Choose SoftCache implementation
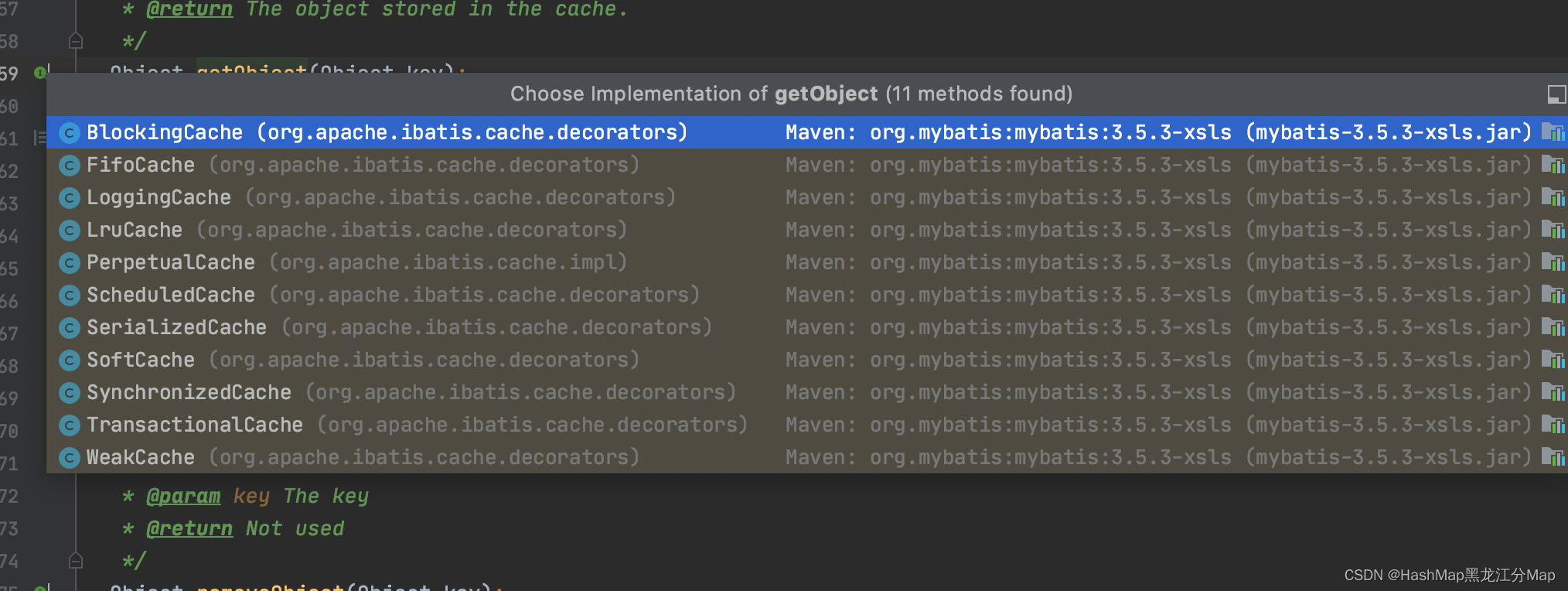Screen dimensions: 1568x591 [807, 360]
